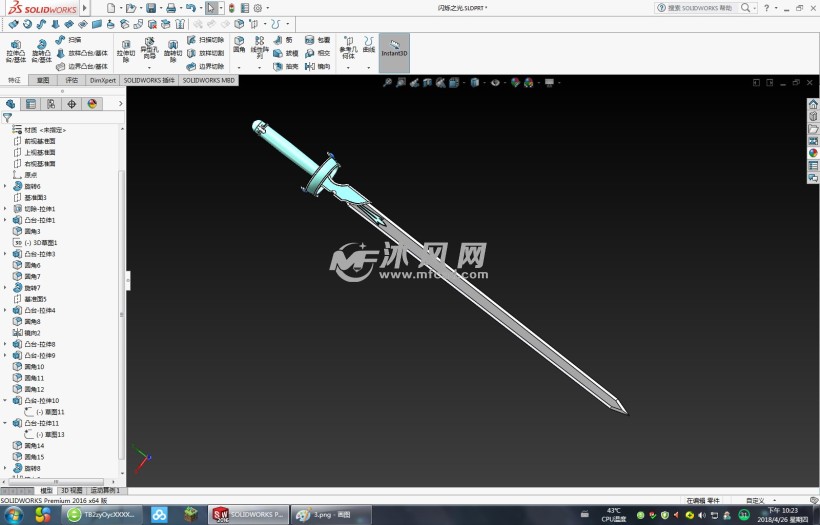The height and width of the screenshot is (525, 820).
Task: Select the Swept Cut (扫描切除) tool
Action: click(x=206, y=40)
